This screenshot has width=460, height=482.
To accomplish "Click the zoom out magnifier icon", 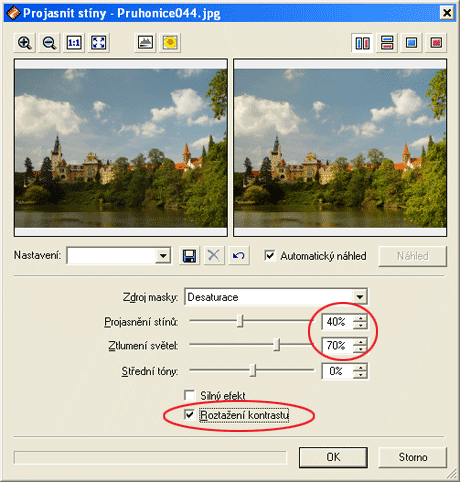I will coord(49,43).
